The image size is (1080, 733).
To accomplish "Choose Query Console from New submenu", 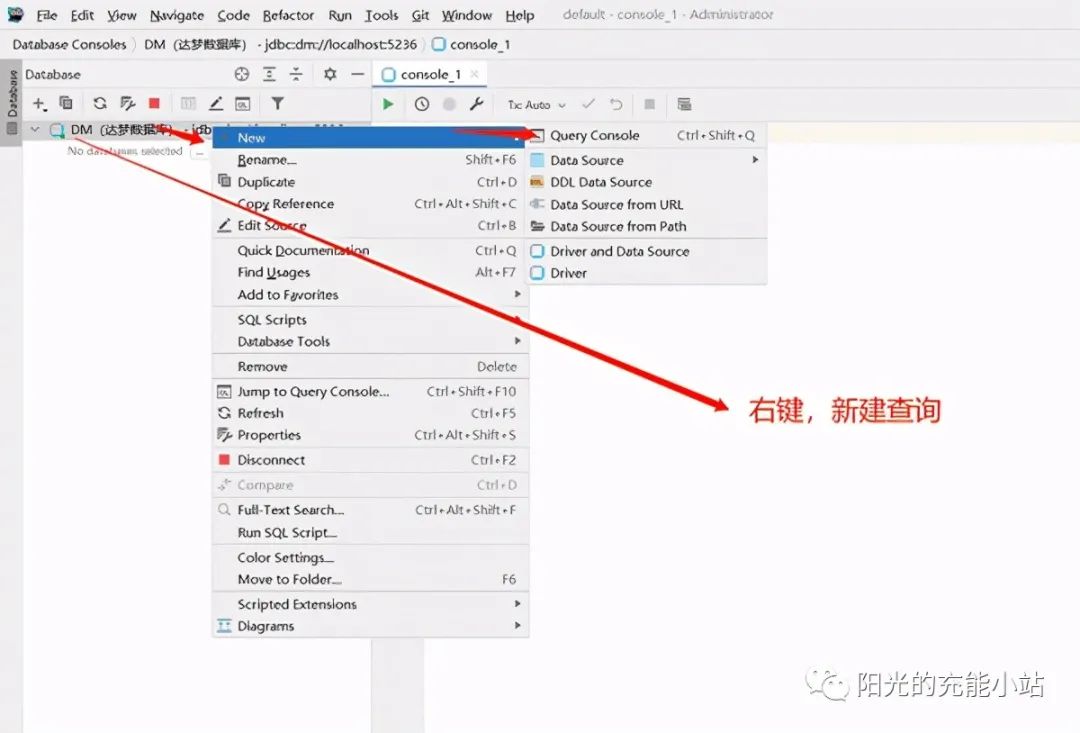I will pos(647,136).
